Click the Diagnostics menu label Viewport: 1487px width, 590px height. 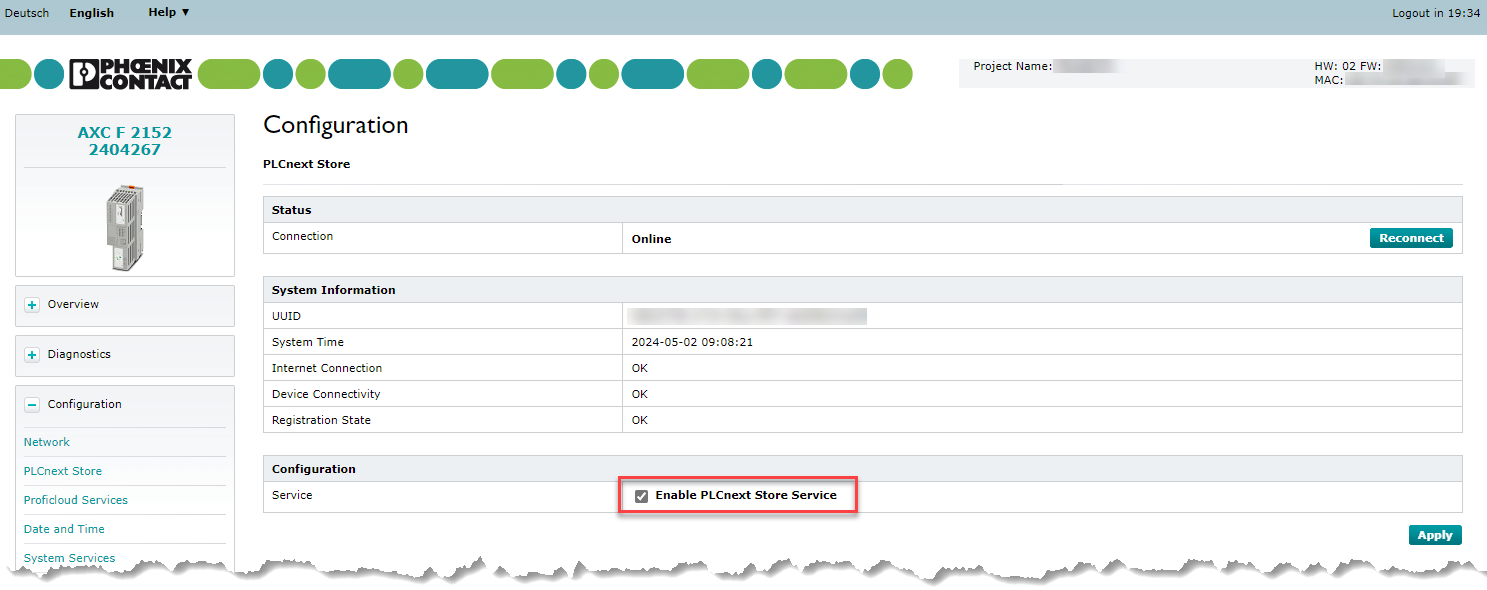79,354
